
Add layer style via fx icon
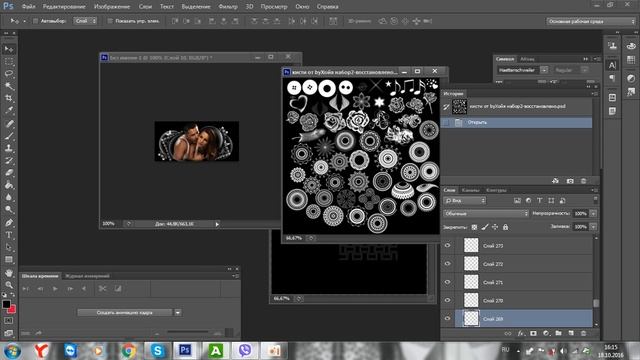pos(521,333)
